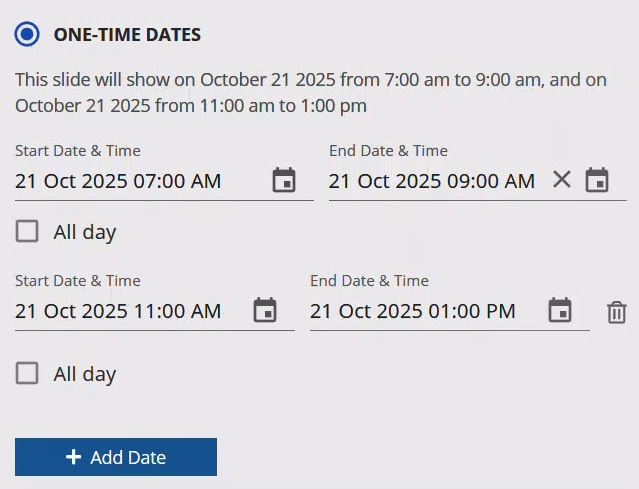Open calendar picker for 11:00 AM start date

coord(265,311)
